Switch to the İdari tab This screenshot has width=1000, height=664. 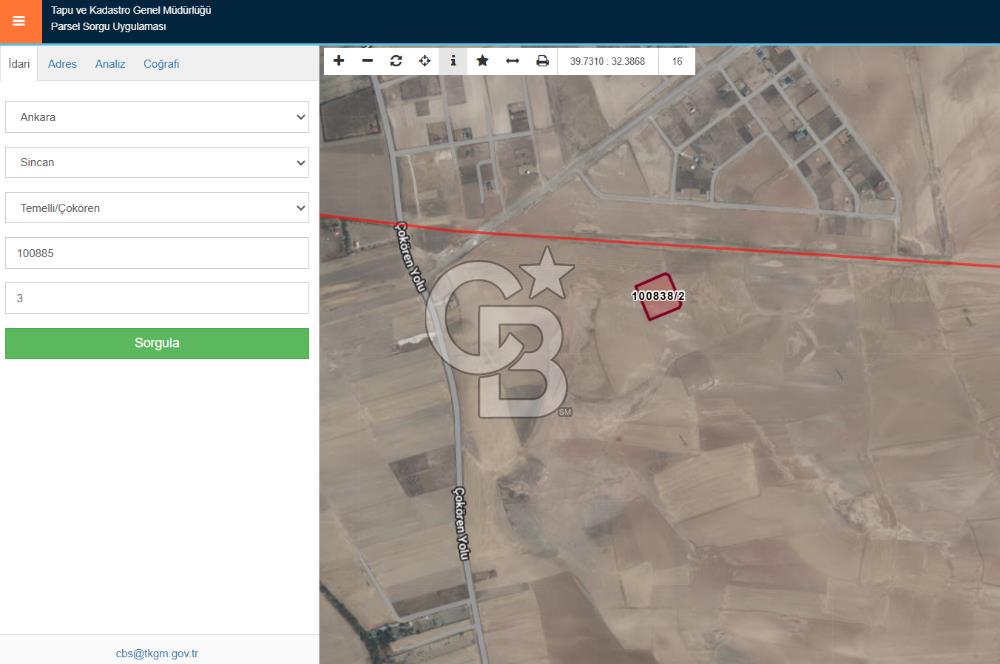point(19,64)
